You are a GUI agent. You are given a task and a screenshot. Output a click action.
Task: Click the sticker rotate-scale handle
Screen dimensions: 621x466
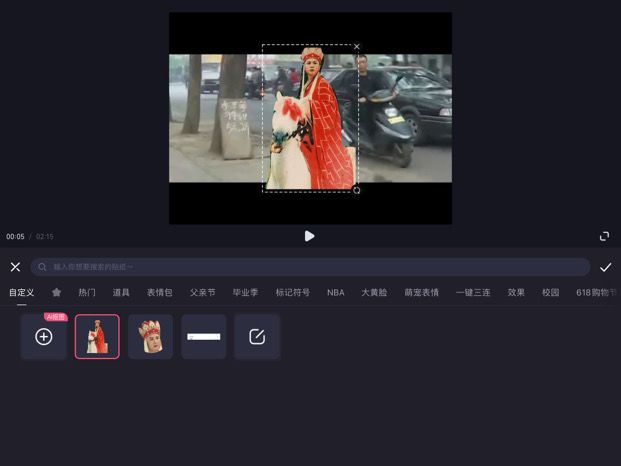356,190
